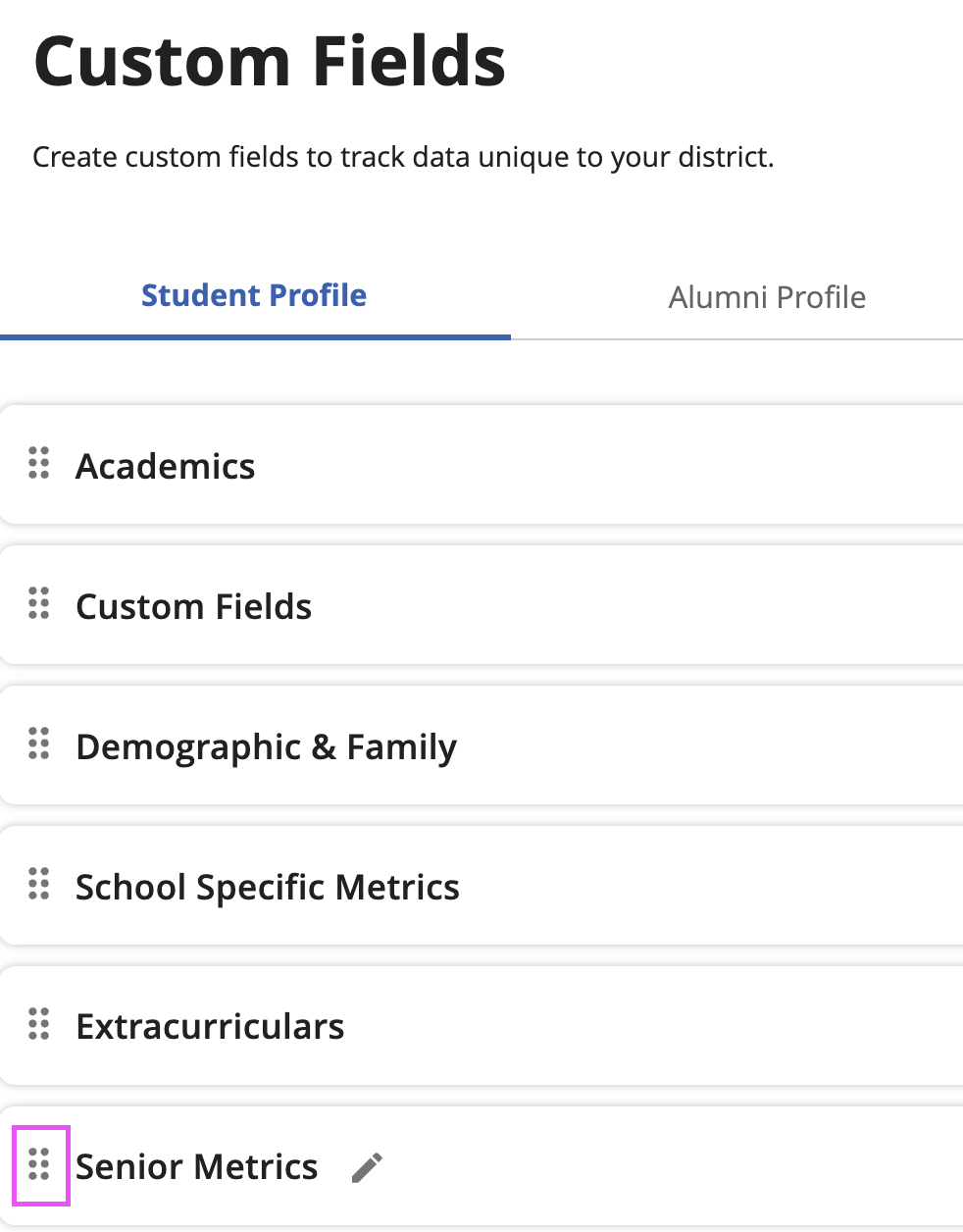Viewport: 963px width, 1232px height.
Task: Edit Senior Metrics name with pencil icon
Action: coord(368,1167)
